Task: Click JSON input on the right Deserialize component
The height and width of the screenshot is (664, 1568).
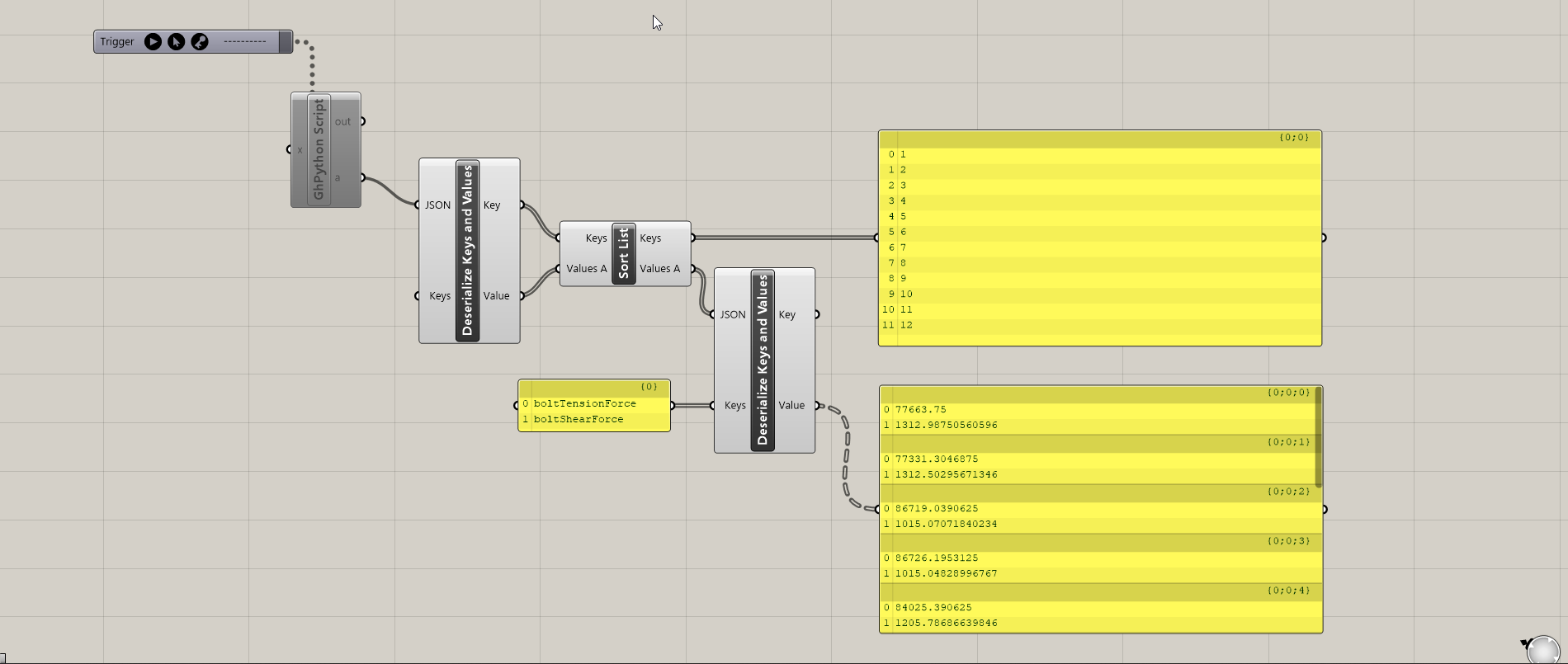Action: coord(732,314)
